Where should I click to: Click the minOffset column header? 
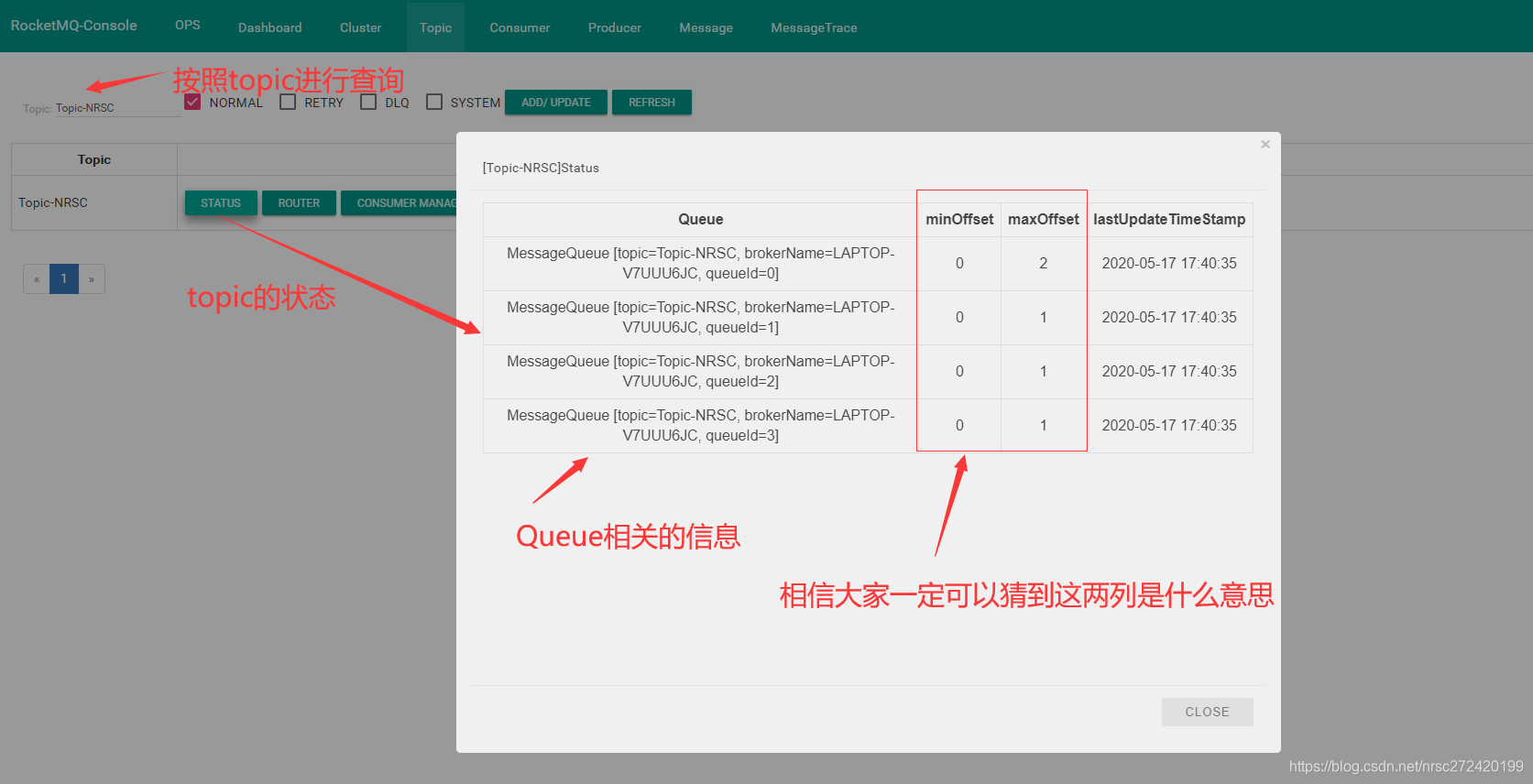tap(959, 219)
